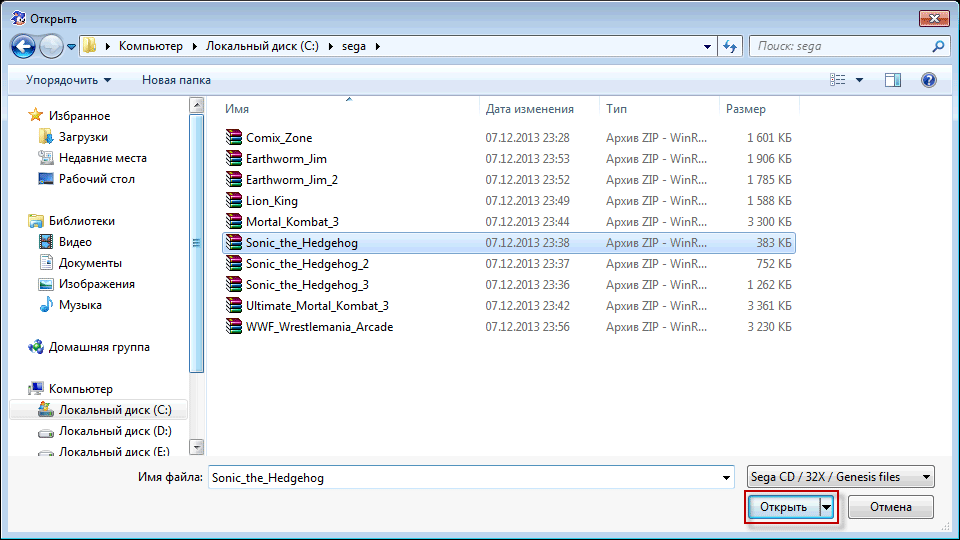Click the Comix_Zone archive icon
This screenshot has width=960, height=540.
click(234, 138)
